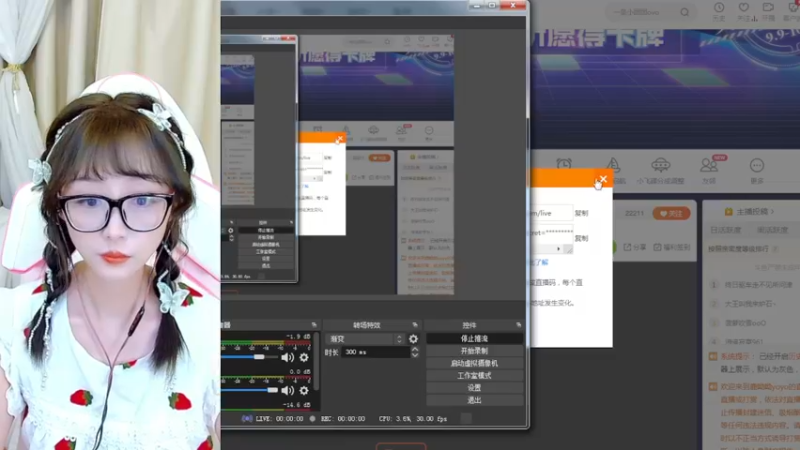Click 开始录制 to start recording
This screenshot has height=450, width=800.
[474, 351]
